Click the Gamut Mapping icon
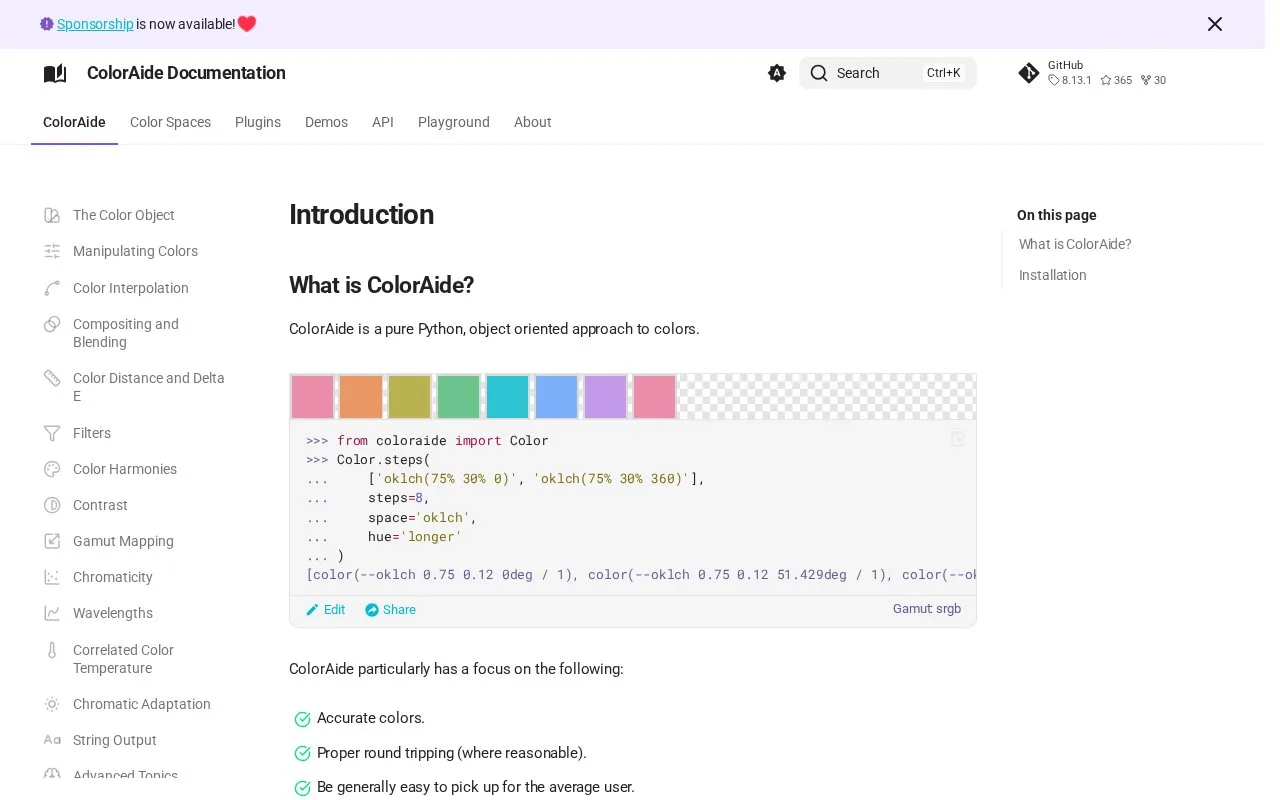Image resolution: width=1280 pixels, height=800 pixels. click(52, 541)
